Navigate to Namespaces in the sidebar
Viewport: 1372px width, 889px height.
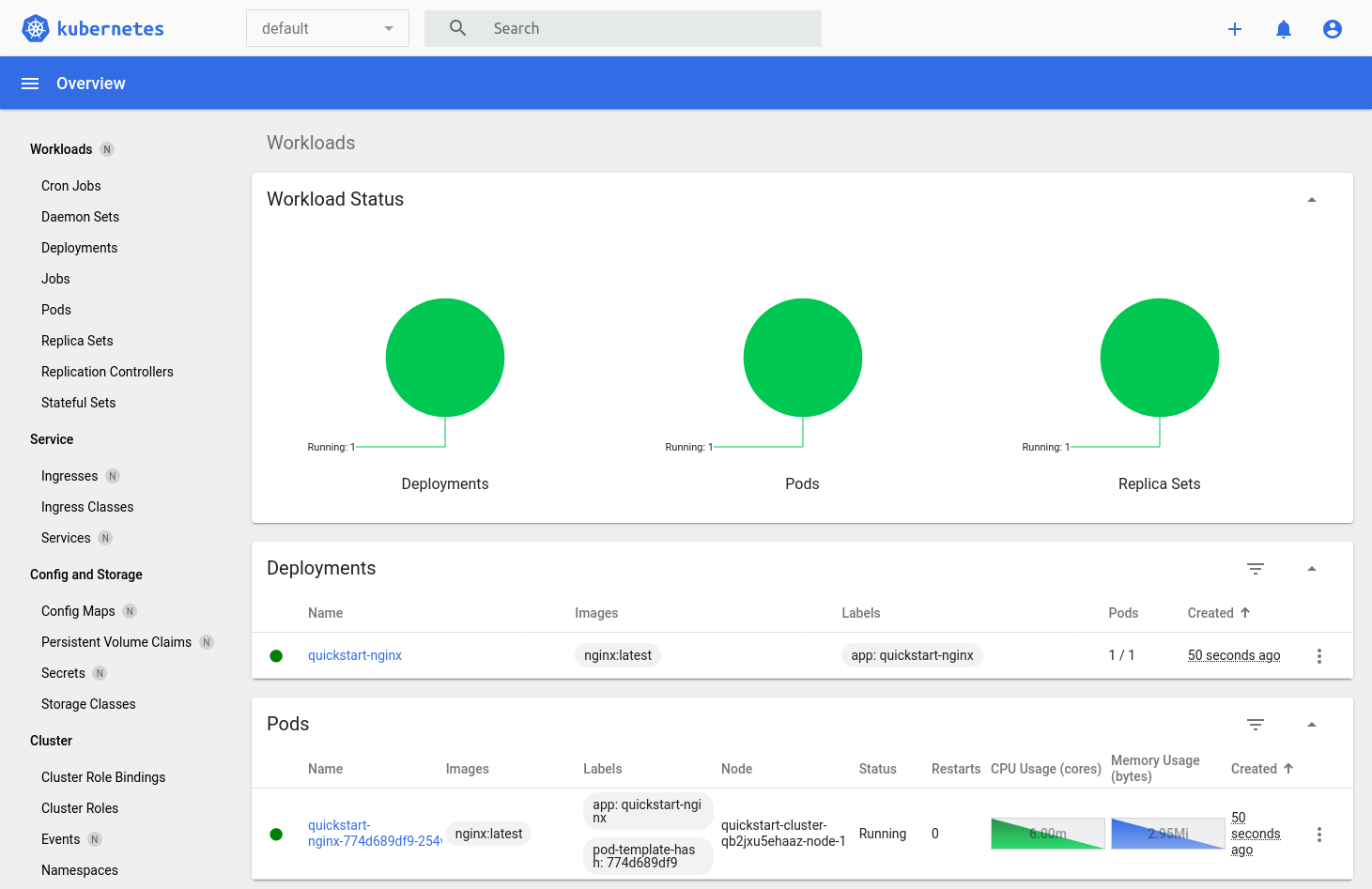coord(79,869)
